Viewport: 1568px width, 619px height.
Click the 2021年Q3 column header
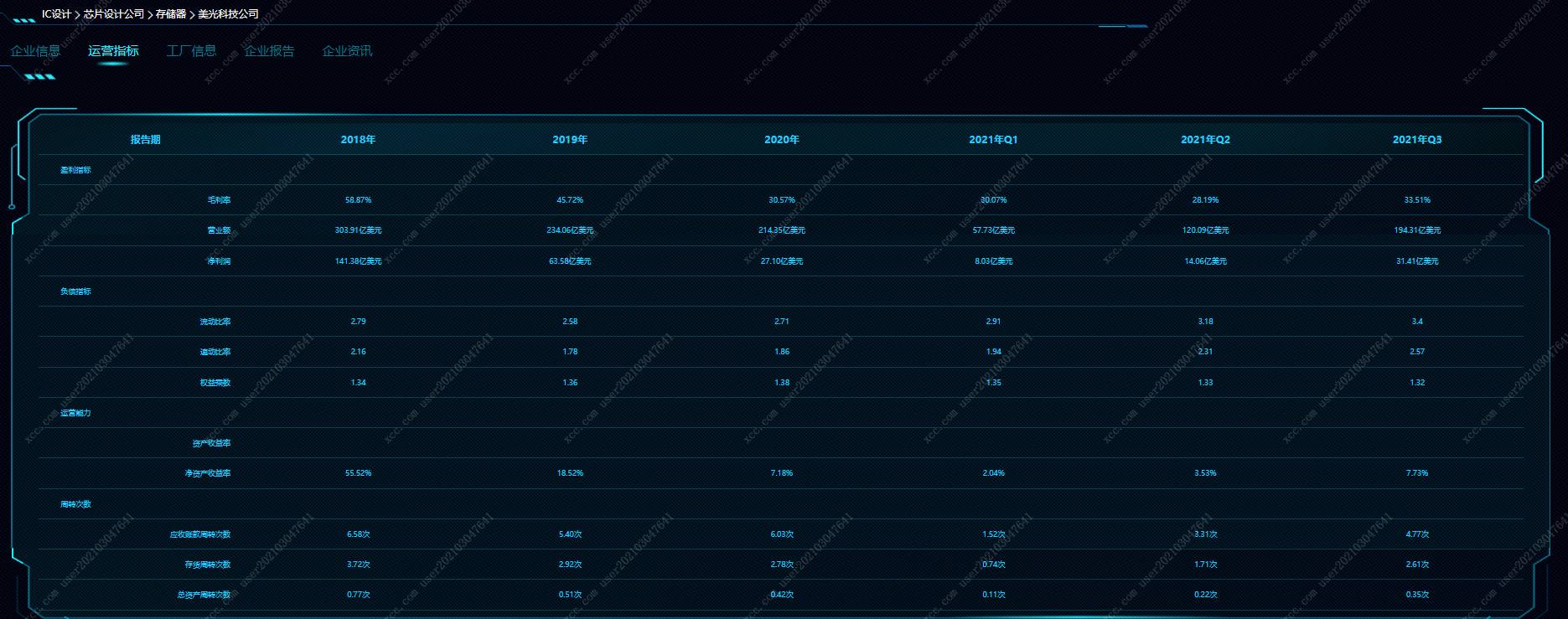pos(1417,140)
